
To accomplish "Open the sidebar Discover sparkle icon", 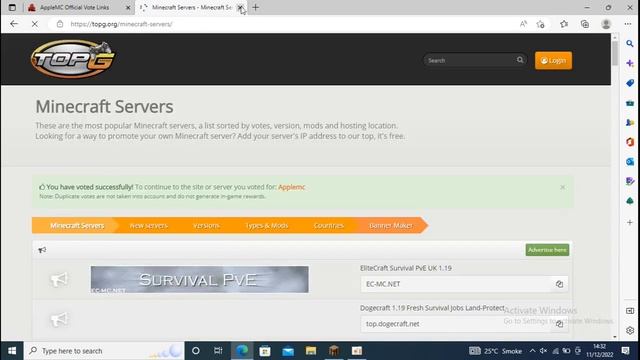I will click(630, 63).
